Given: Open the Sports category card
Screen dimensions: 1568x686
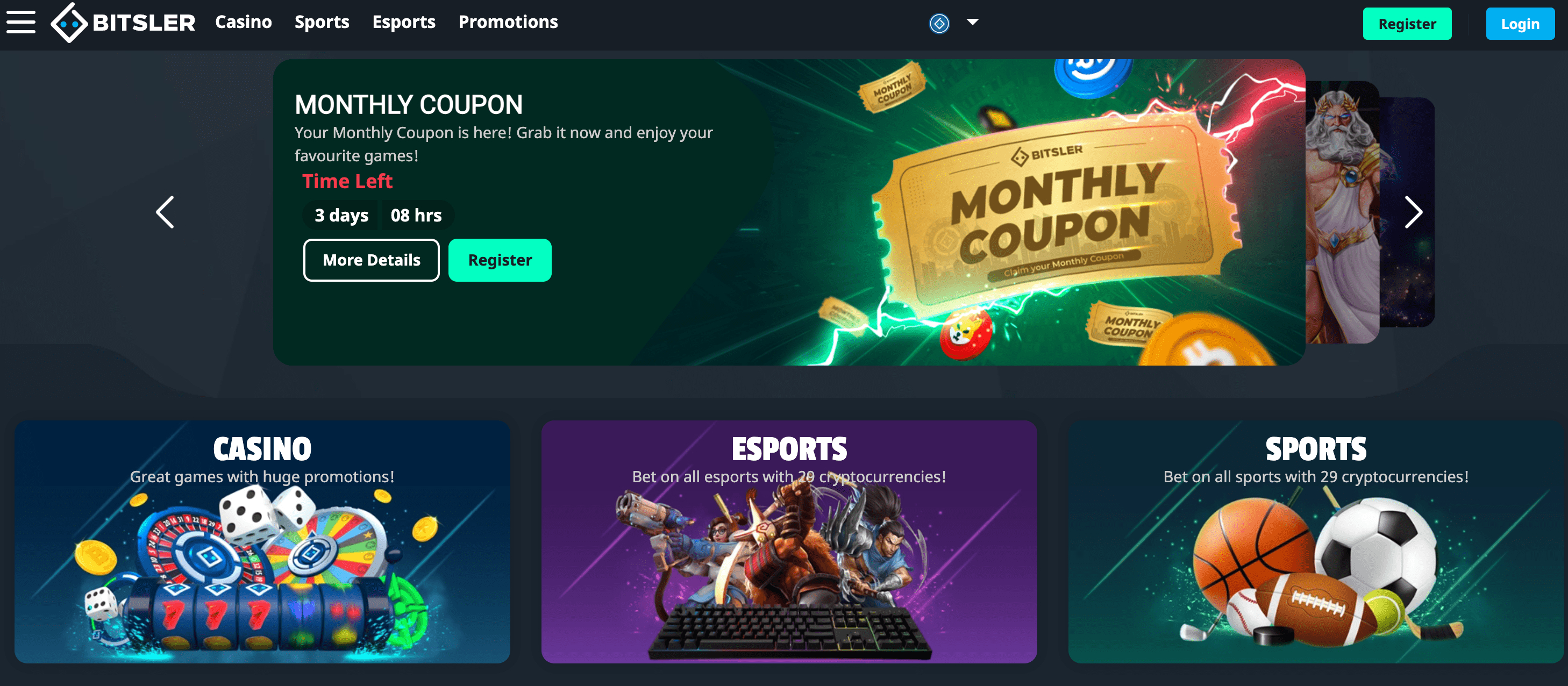Looking at the screenshot, I should click(1316, 542).
